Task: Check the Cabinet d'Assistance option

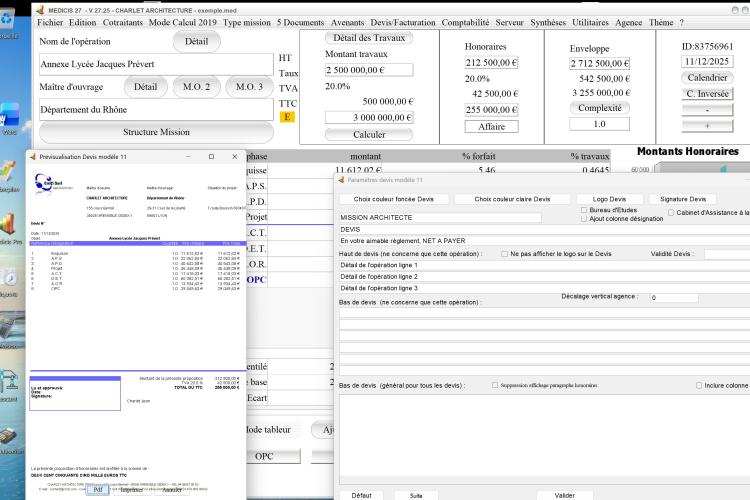Action: point(671,212)
